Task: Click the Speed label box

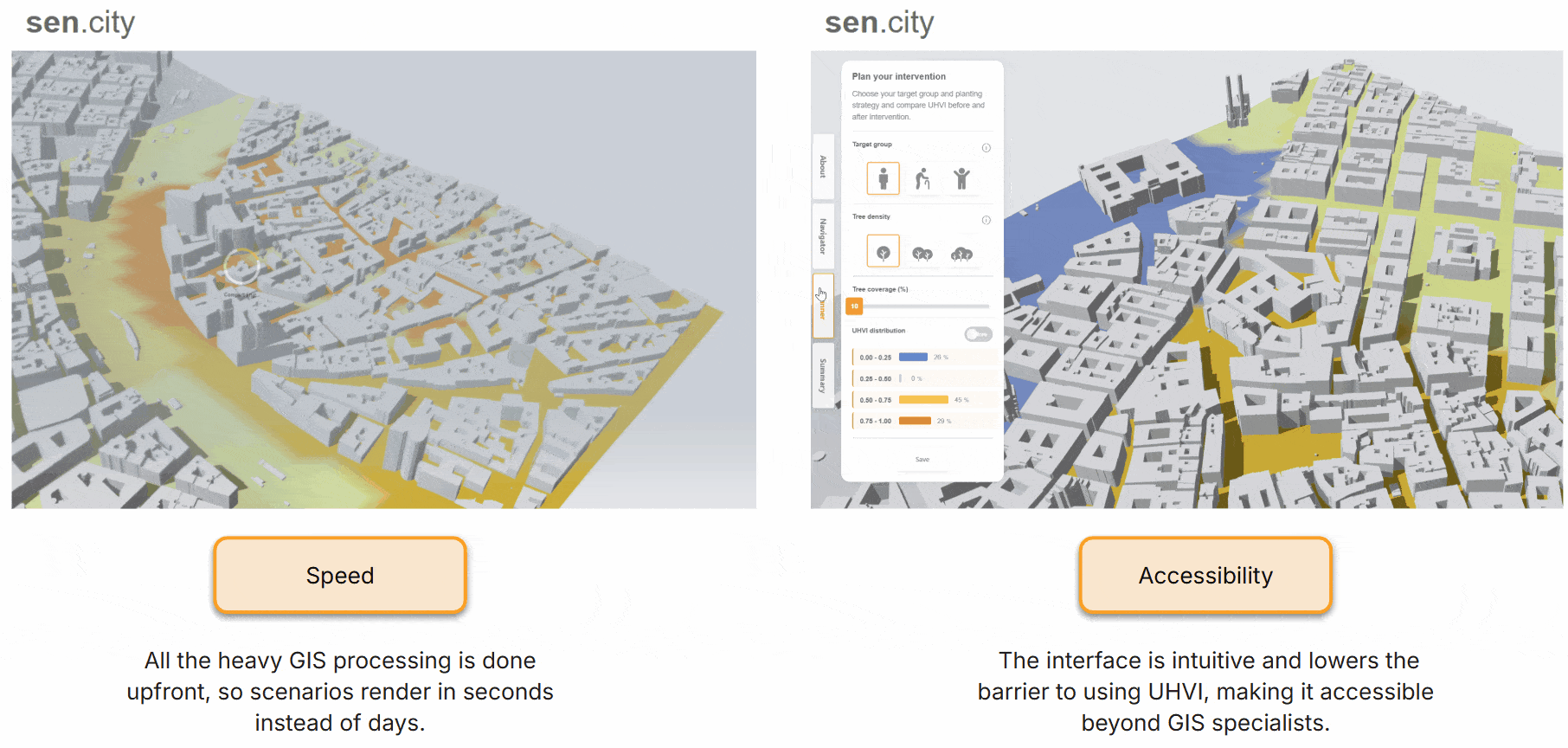Action: 340,576
